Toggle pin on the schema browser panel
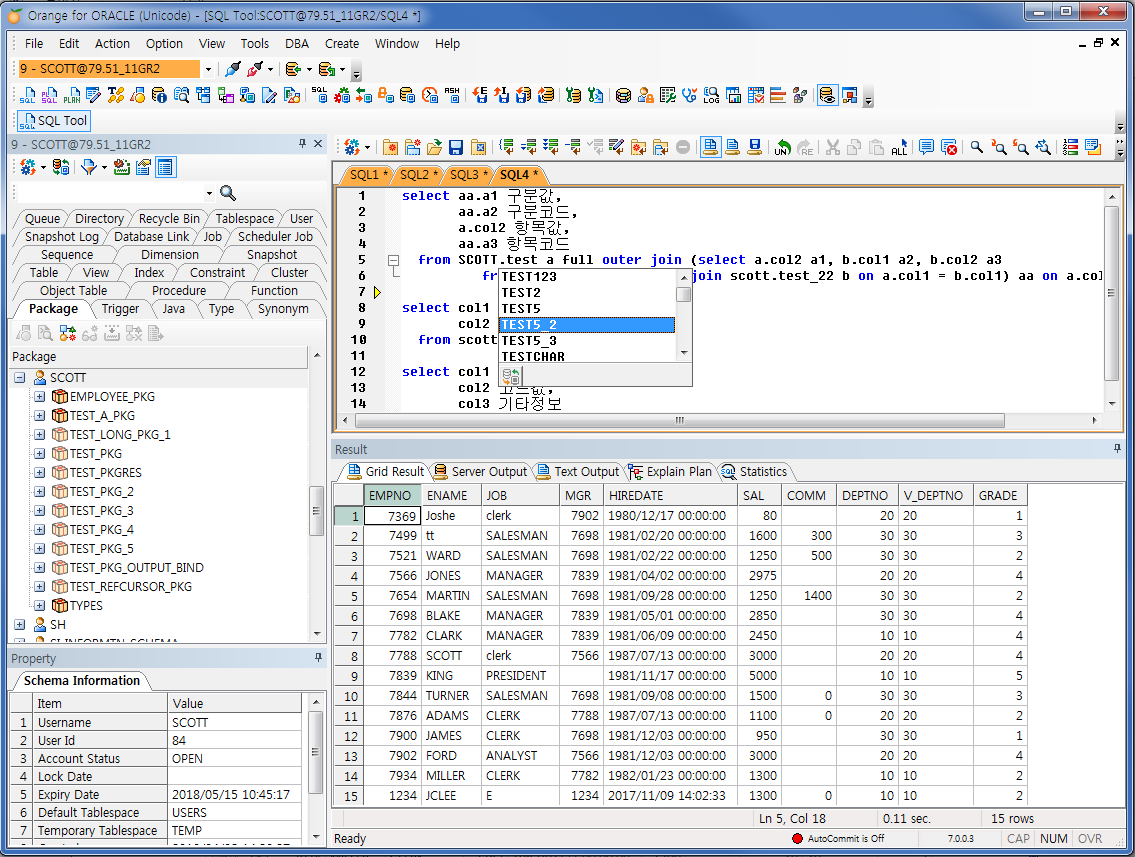 [x=303, y=144]
